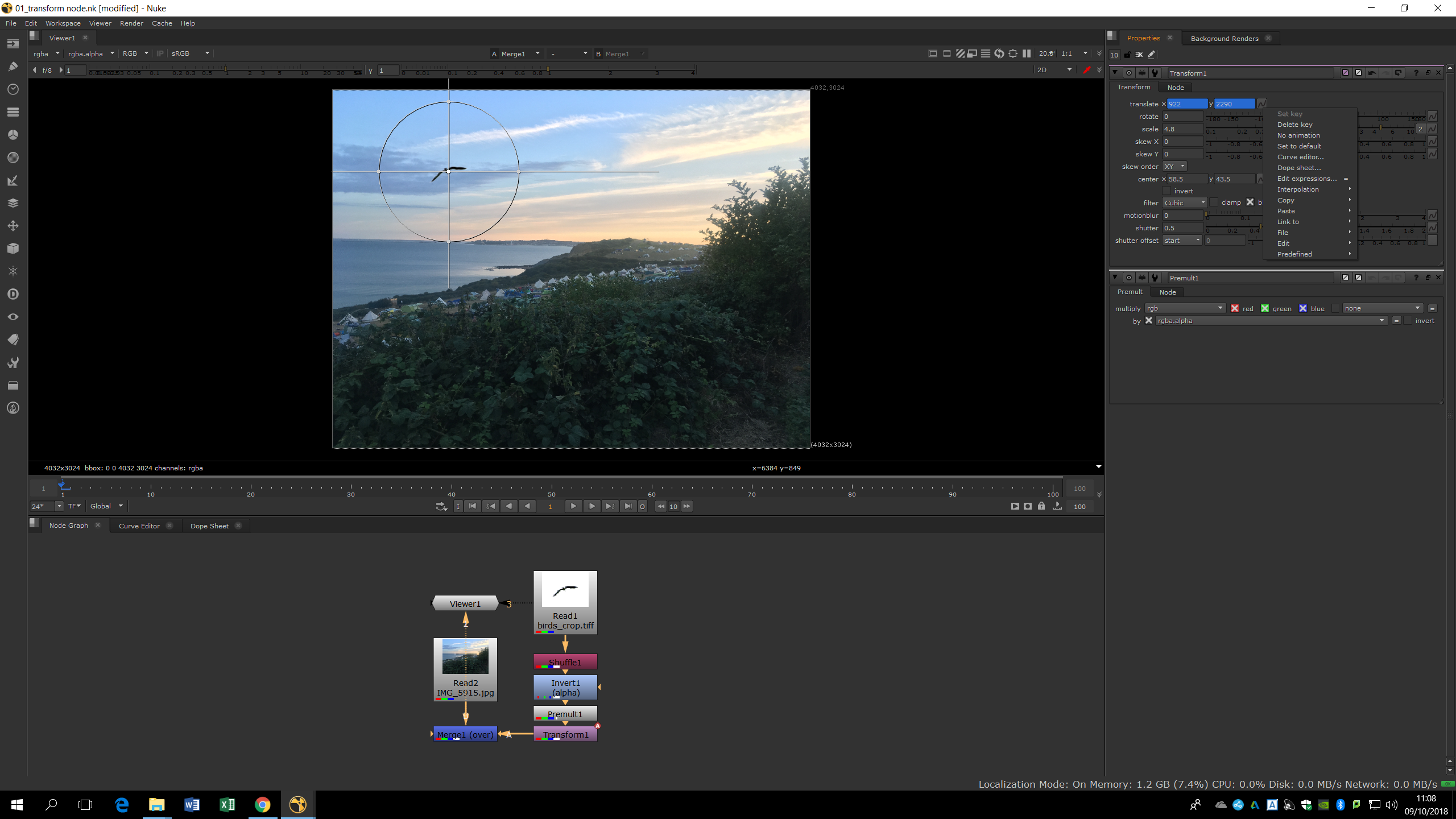Image resolution: width=1456 pixels, height=819 pixels.
Task: Open the Transform nodes move icon
Action: [x=13, y=226]
